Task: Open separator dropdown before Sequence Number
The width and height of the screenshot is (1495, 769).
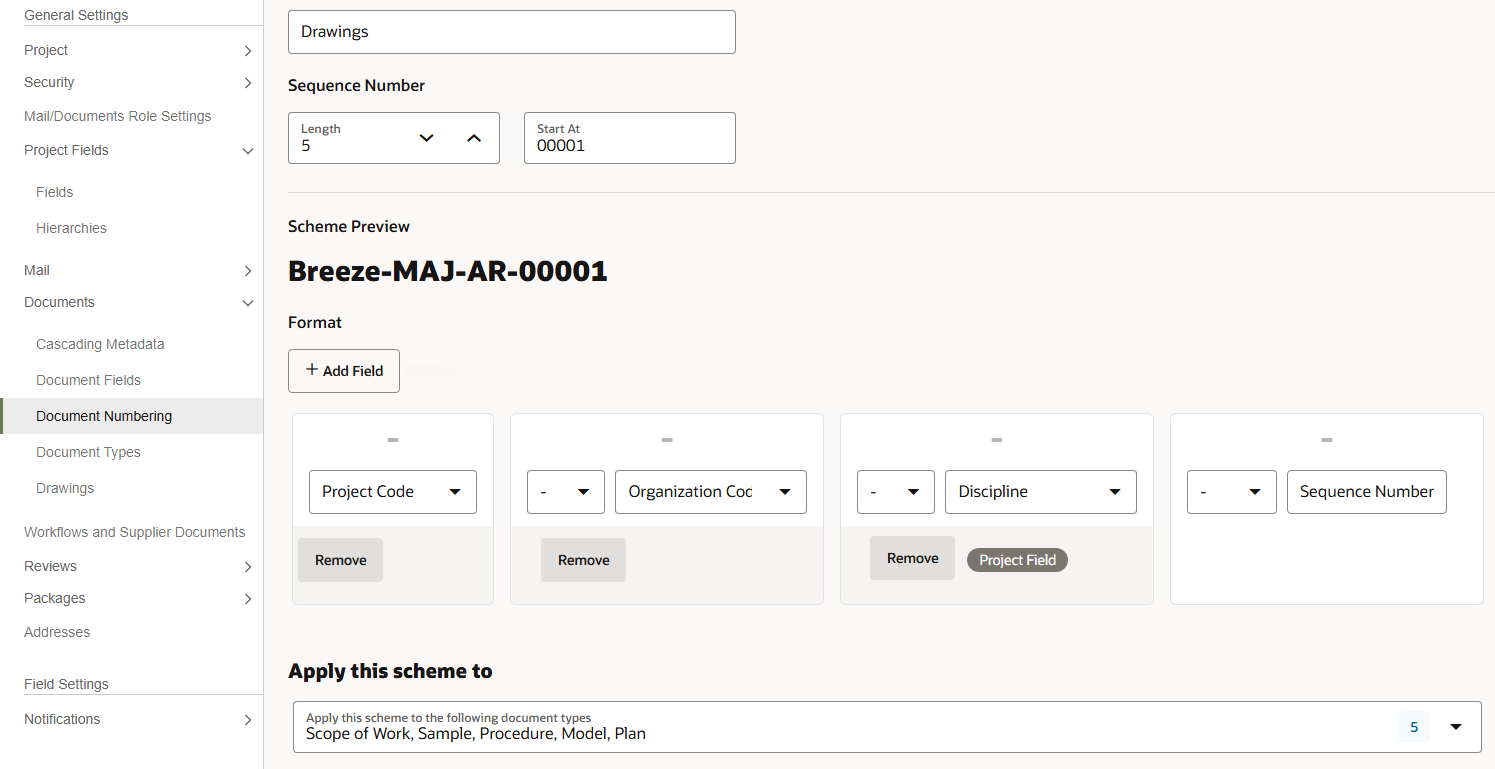Action: [1232, 492]
